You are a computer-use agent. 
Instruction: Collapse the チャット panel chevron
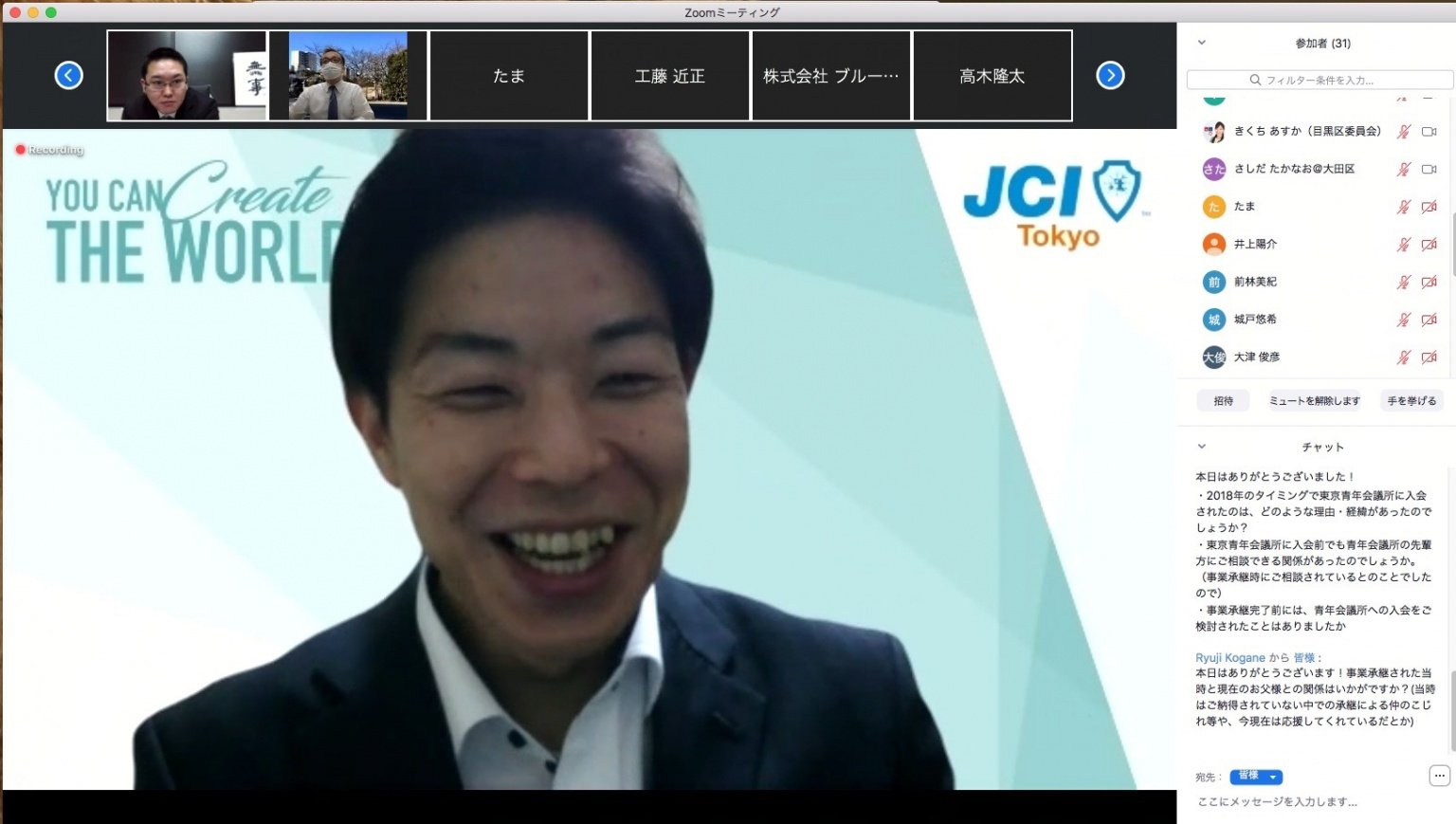[1202, 447]
